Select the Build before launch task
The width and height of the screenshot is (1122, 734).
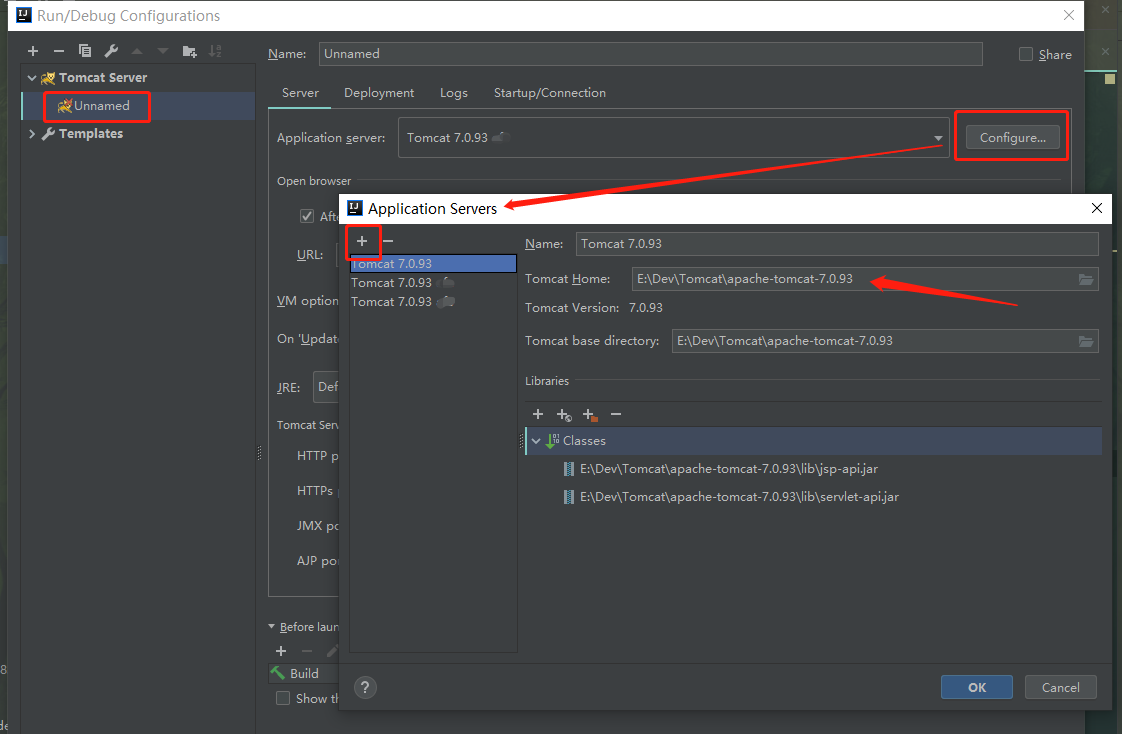pos(303,673)
